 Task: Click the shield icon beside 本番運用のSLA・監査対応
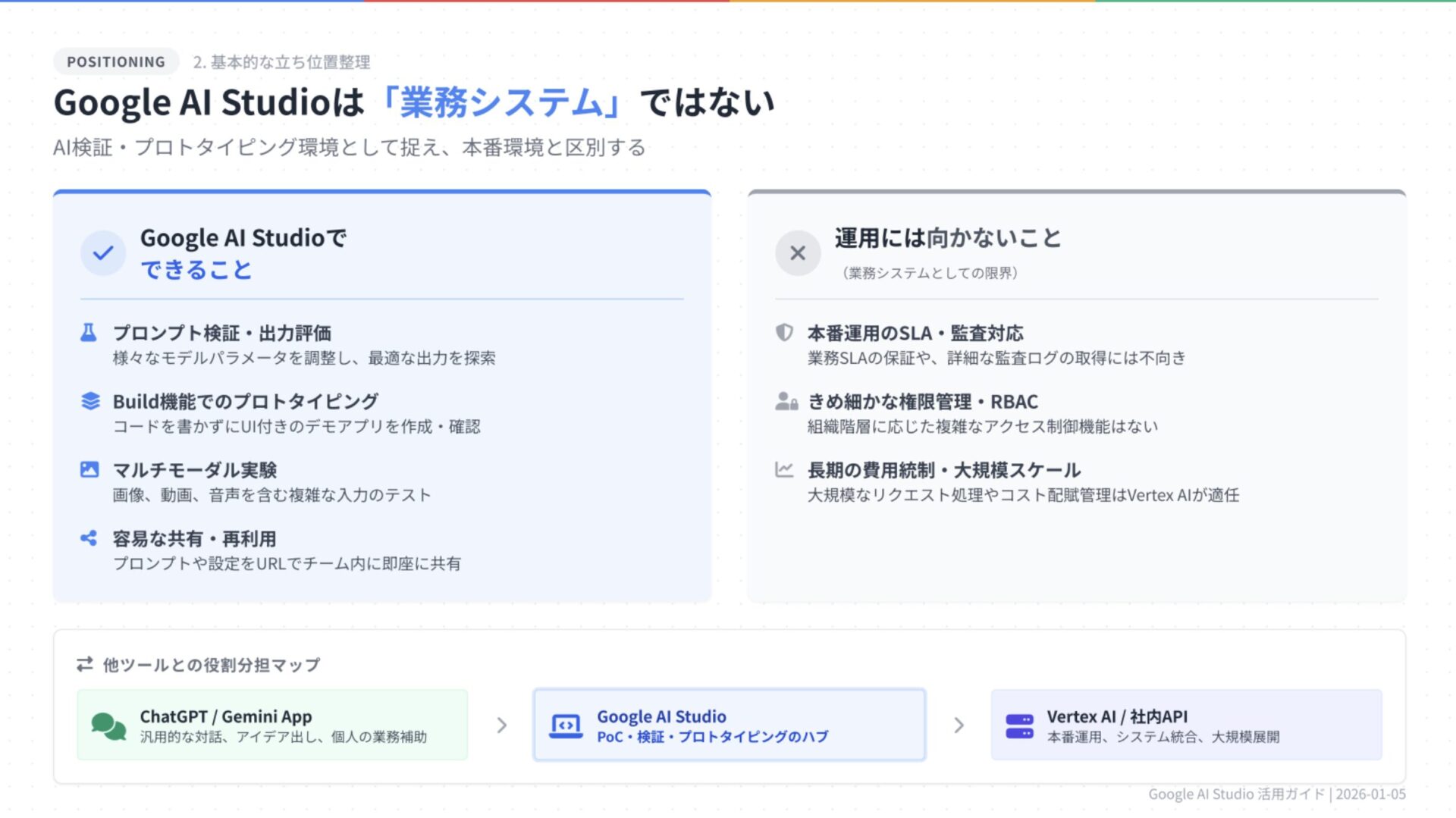click(x=784, y=333)
